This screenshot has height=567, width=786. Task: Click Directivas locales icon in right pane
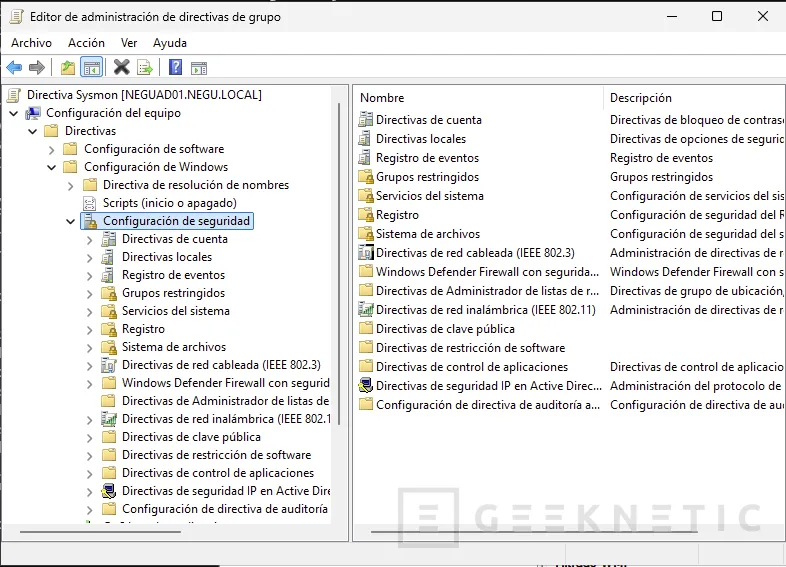(366, 138)
